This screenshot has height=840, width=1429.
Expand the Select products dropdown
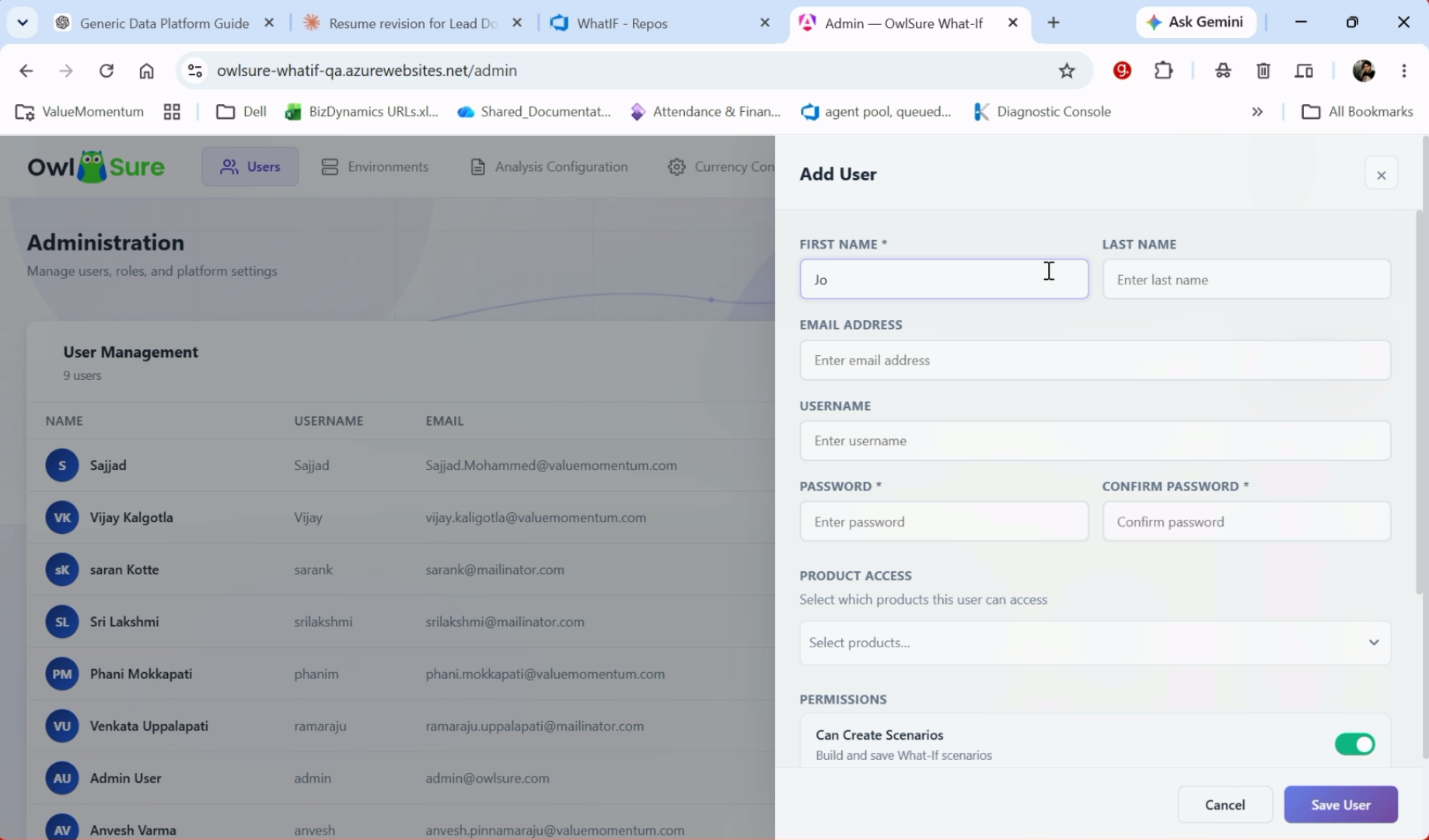coord(1095,643)
